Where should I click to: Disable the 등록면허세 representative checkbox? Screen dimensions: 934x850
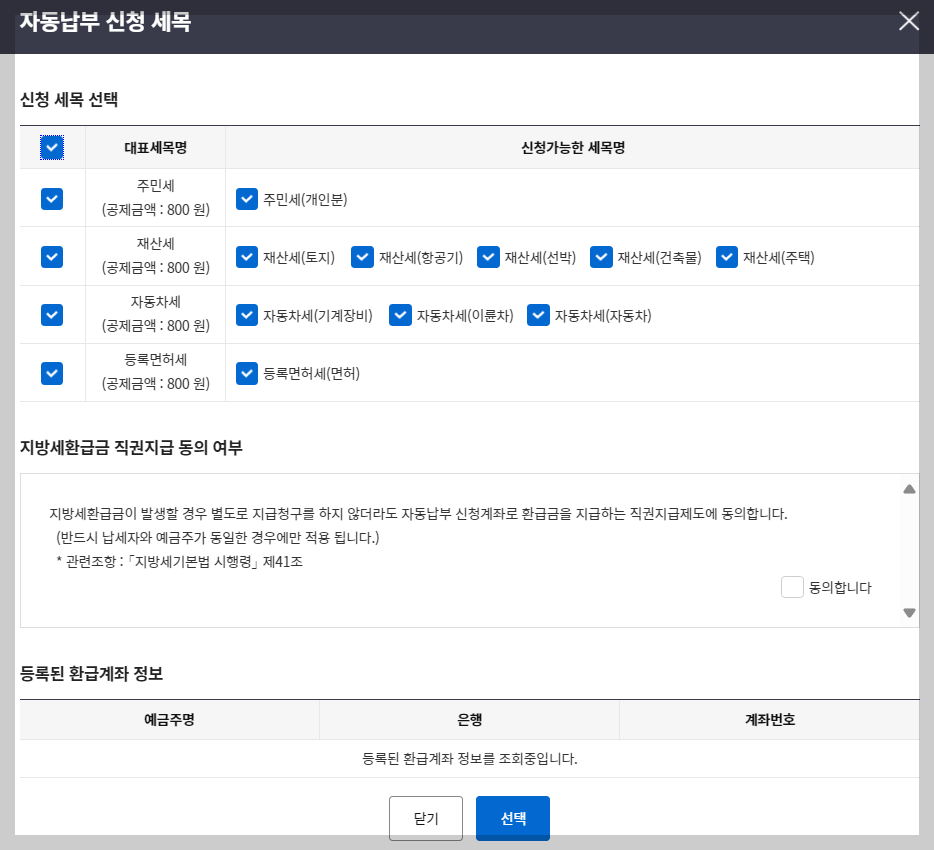coord(51,372)
